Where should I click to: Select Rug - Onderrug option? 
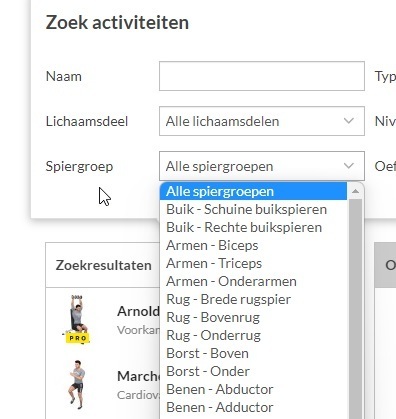(253, 335)
